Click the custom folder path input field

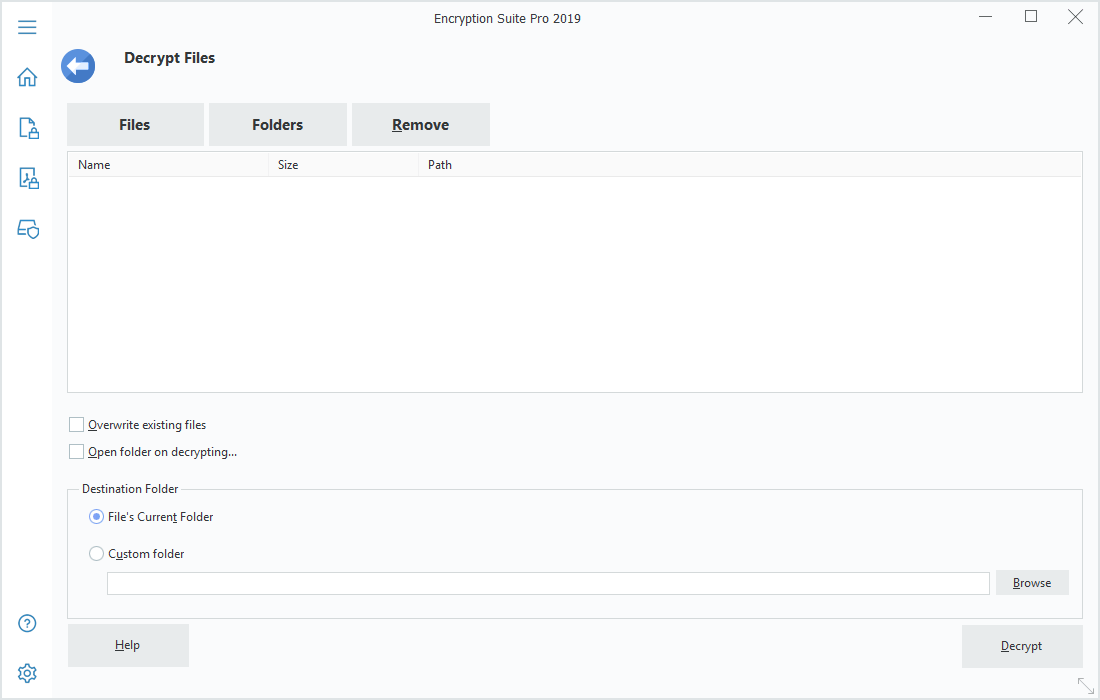point(548,584)
